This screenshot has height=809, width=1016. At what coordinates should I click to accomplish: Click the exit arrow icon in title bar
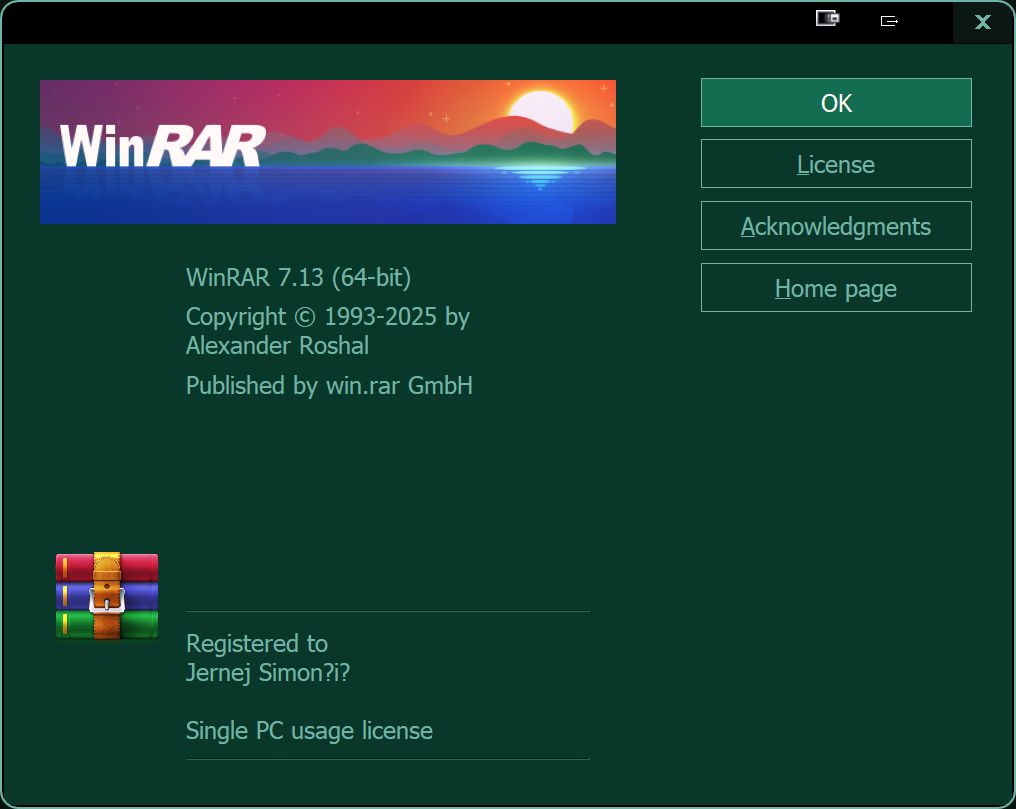point(888,20)
